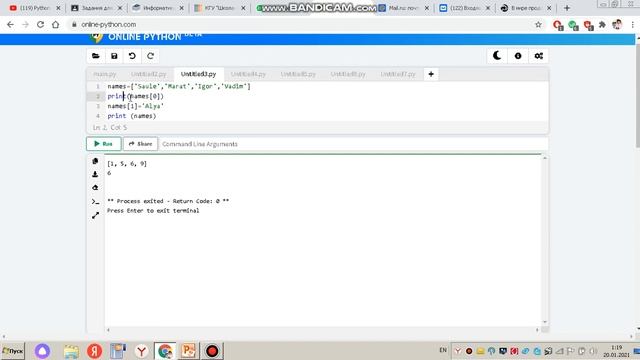Click the 'Press Enter to exit terminal' text
640x360 pixels.
pos(153,211)
